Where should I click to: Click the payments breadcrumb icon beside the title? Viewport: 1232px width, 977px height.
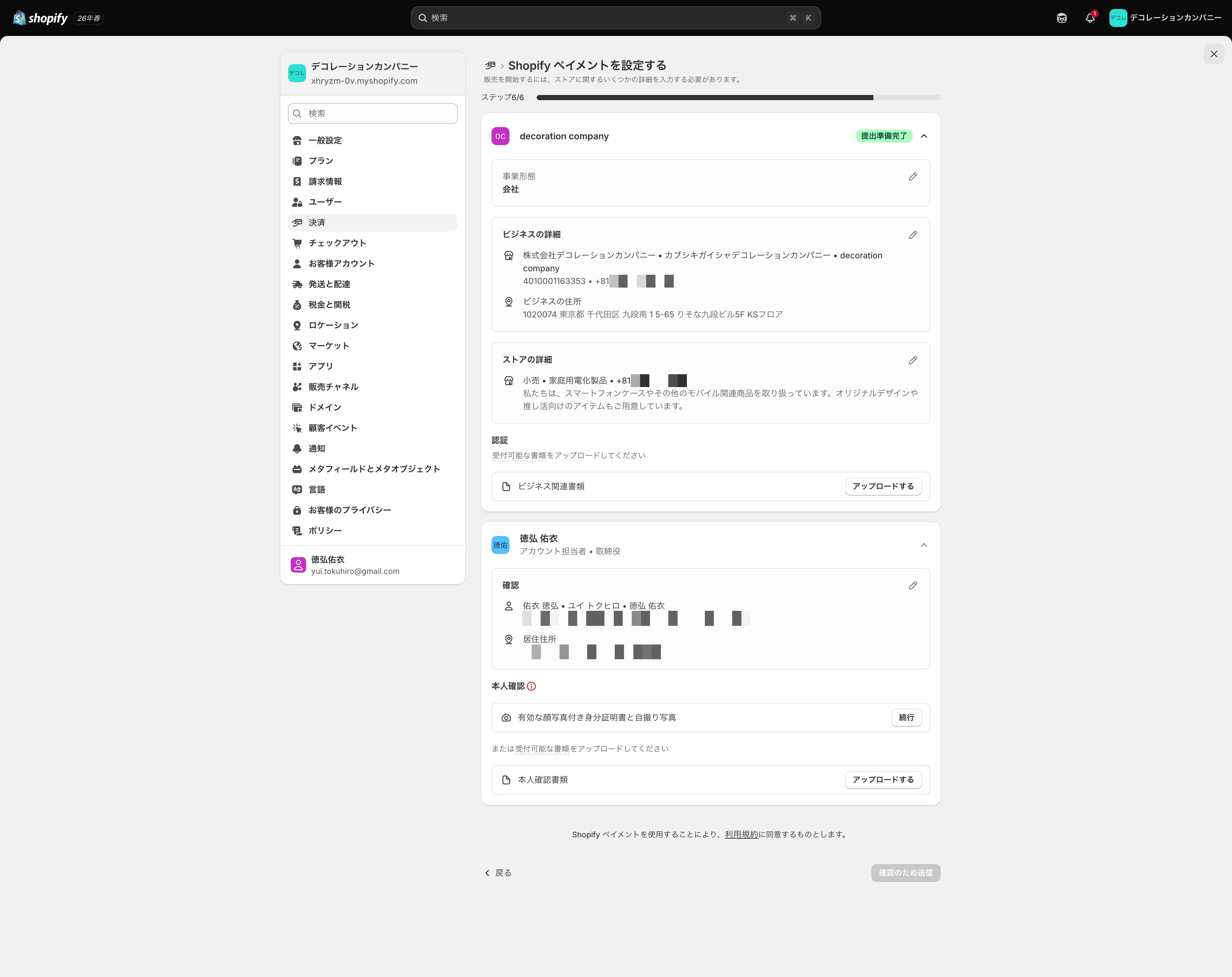(490, 65)
